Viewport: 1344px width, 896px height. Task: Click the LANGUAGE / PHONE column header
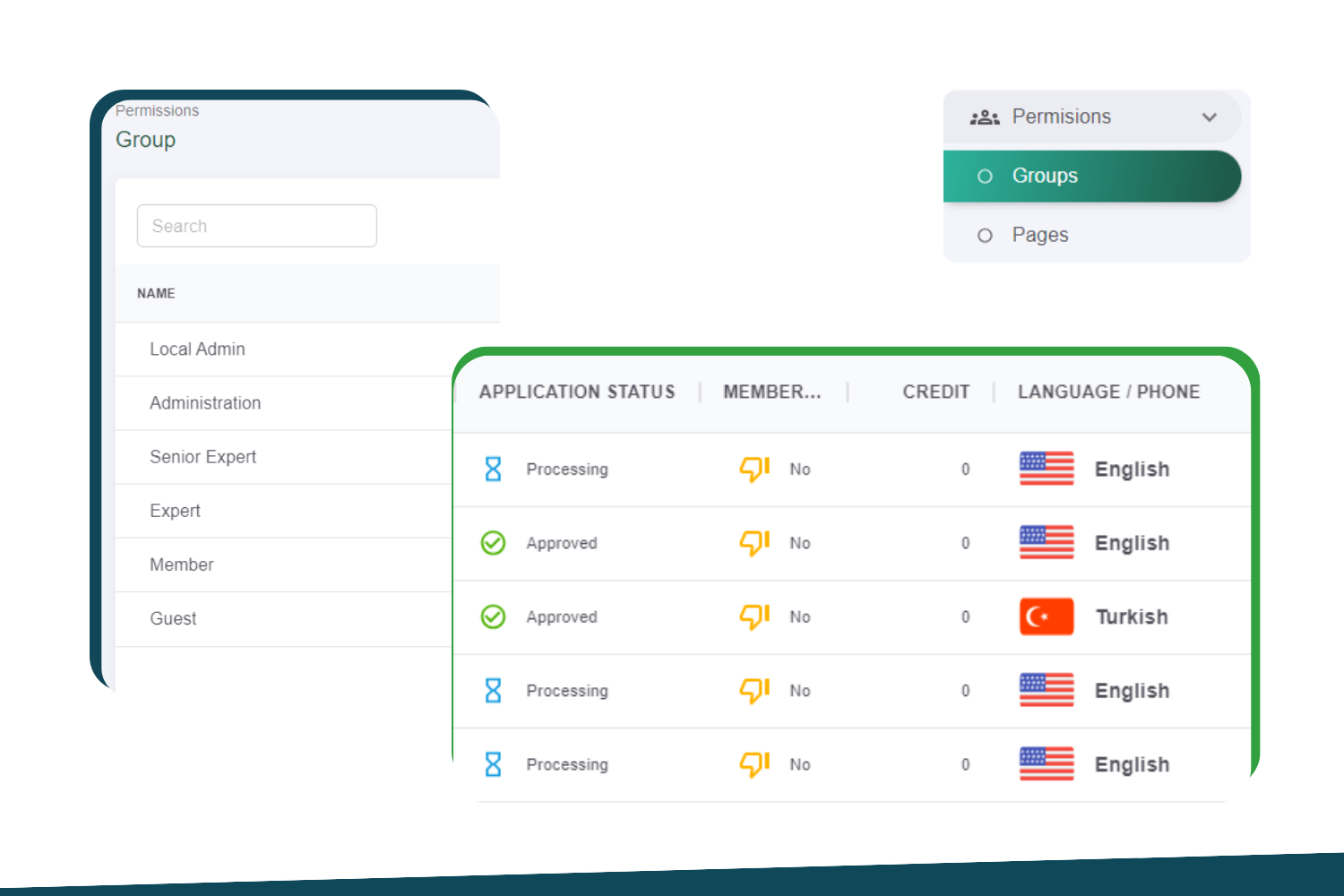click(x=1108, y=392)
